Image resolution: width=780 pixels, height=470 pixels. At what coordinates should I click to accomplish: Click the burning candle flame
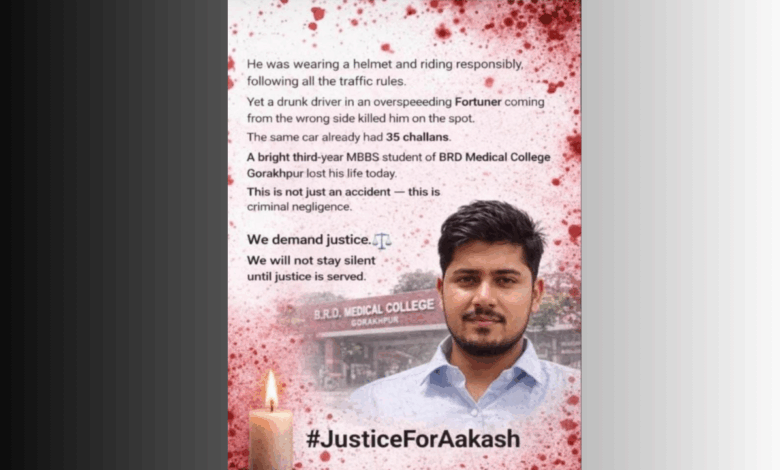[x=271, y=390]
